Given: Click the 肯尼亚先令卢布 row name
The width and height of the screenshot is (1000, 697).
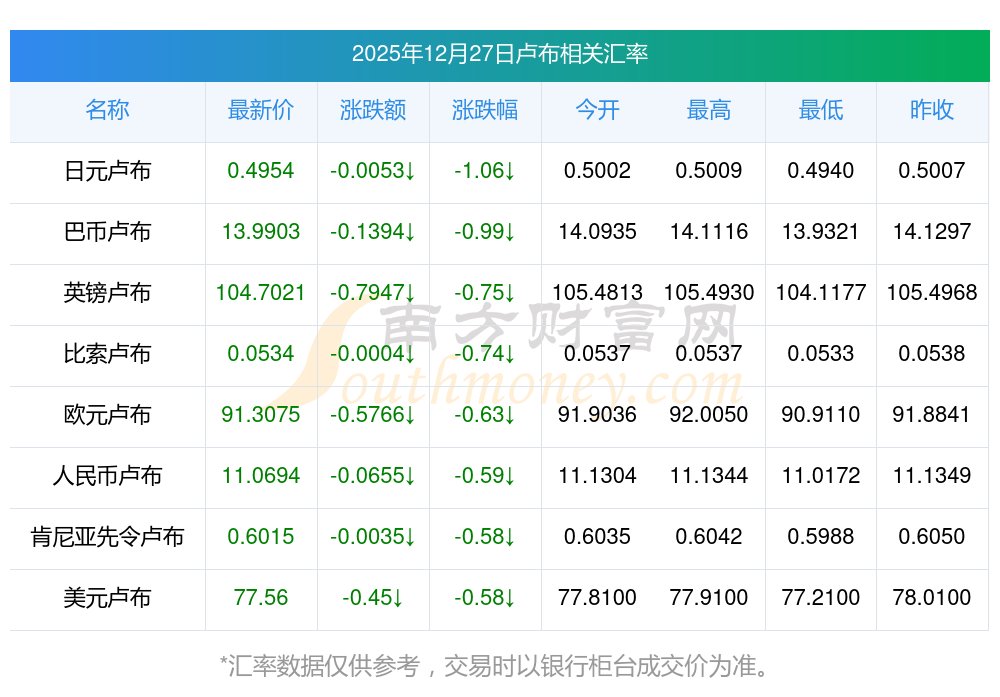Looking at the screenshot, I should 107,537.
